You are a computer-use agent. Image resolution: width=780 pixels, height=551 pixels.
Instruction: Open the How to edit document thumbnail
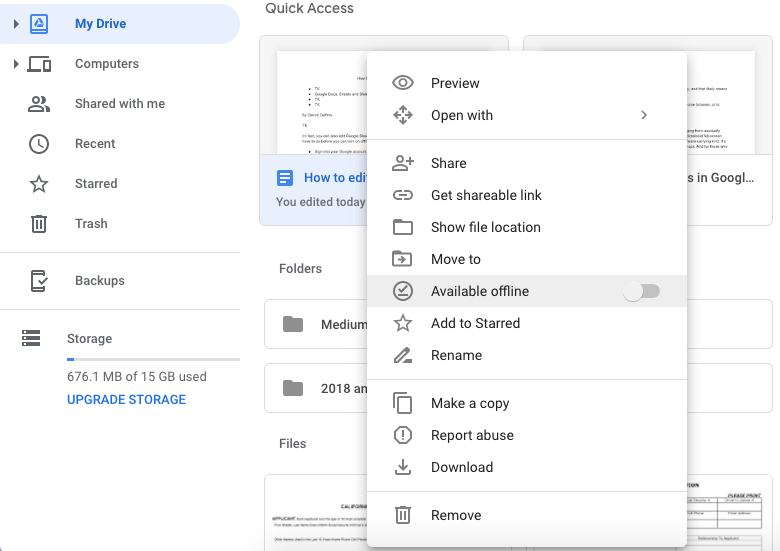point(322,102)
